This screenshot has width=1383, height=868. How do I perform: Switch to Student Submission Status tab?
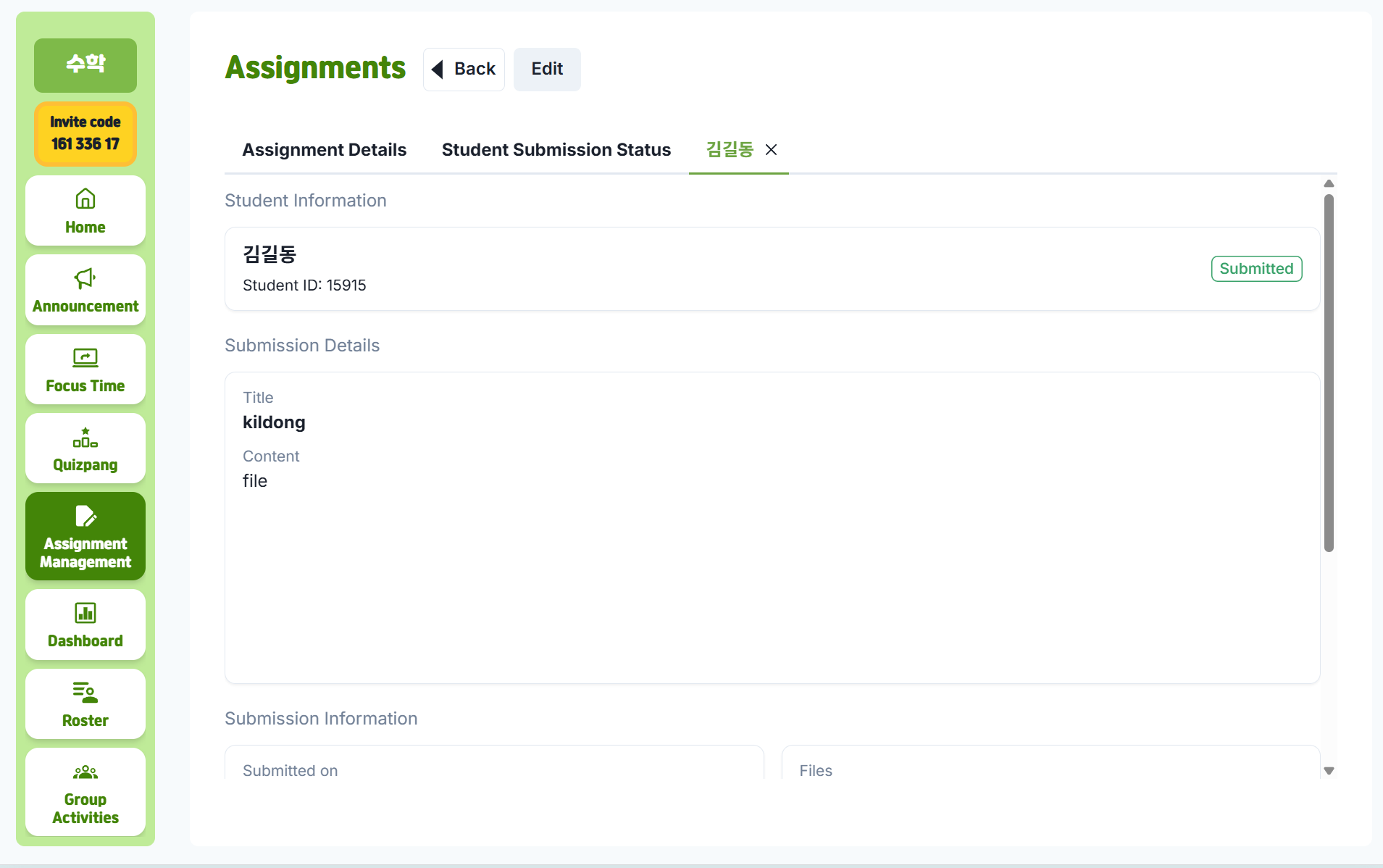pos(556,150)
